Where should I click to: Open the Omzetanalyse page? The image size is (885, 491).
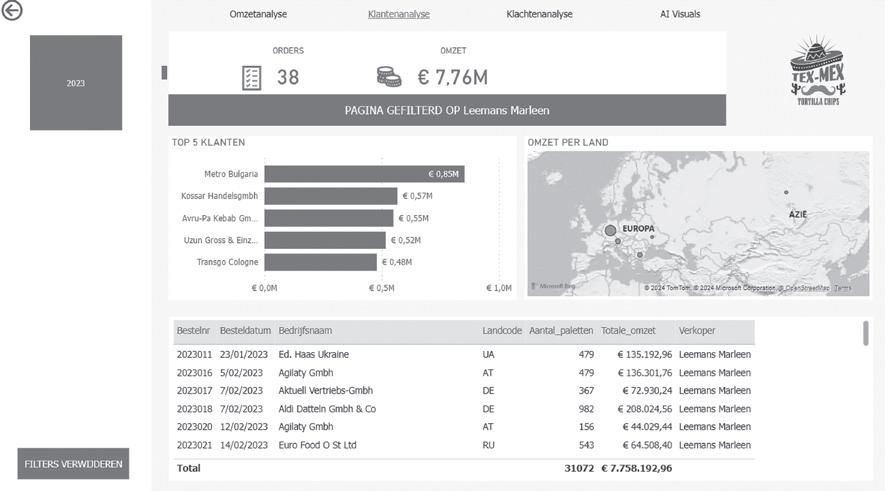tap(258, 14)
